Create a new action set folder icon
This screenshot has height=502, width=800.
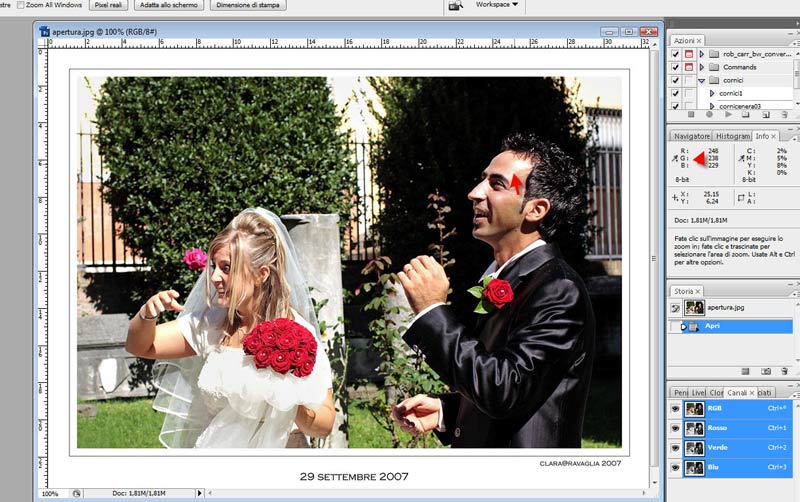point(745,115)
